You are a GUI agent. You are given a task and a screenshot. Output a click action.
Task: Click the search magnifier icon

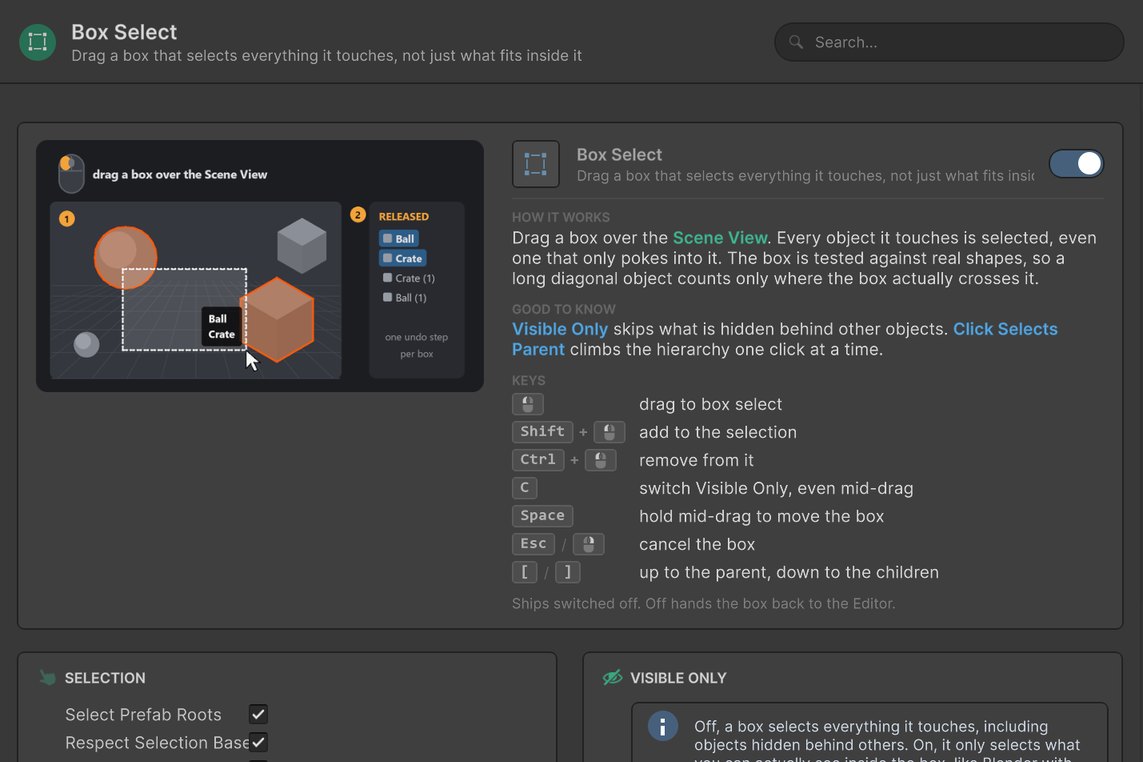click(796, 42)
